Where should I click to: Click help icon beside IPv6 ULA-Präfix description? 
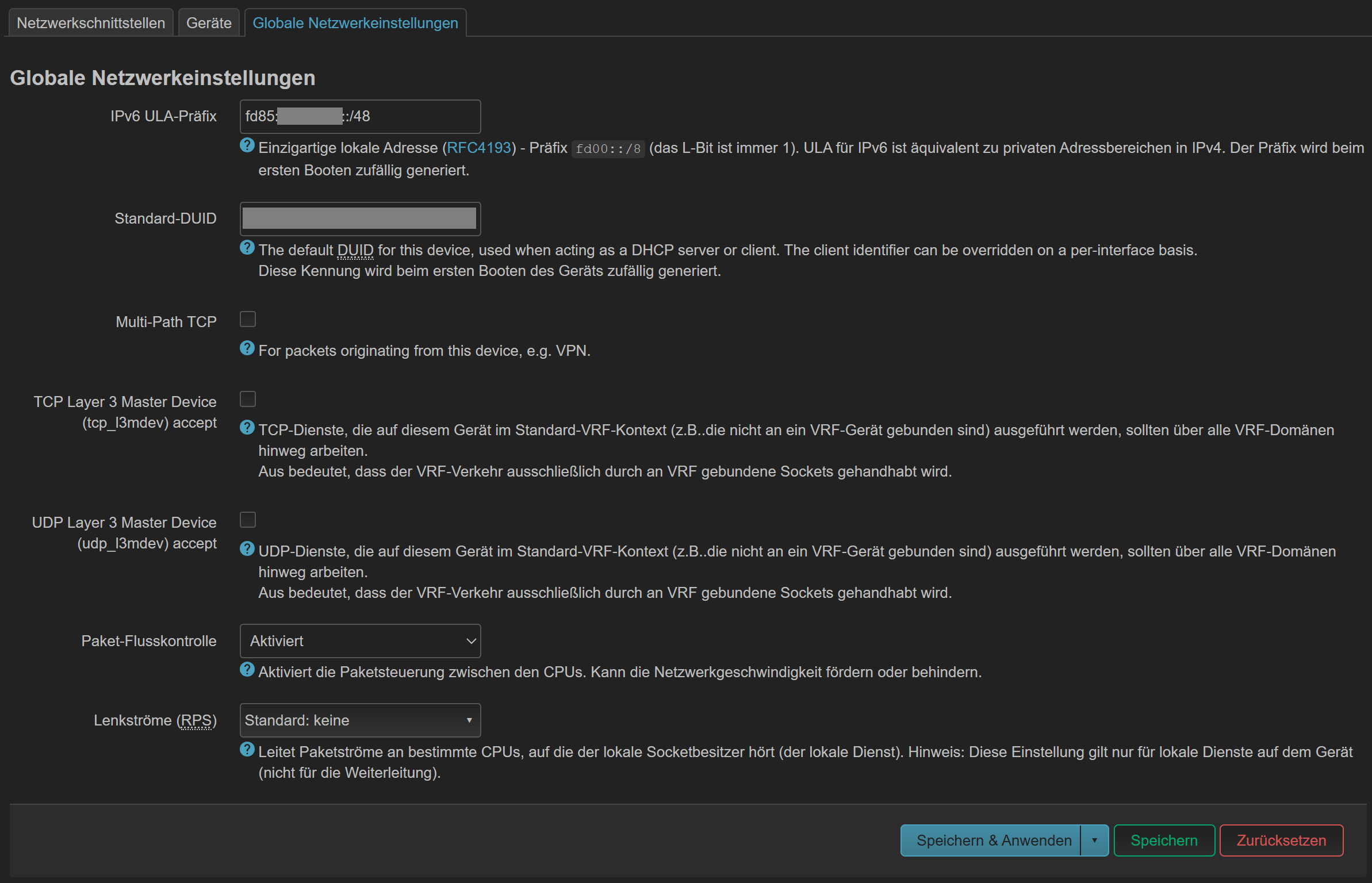[x=247, y=145]
